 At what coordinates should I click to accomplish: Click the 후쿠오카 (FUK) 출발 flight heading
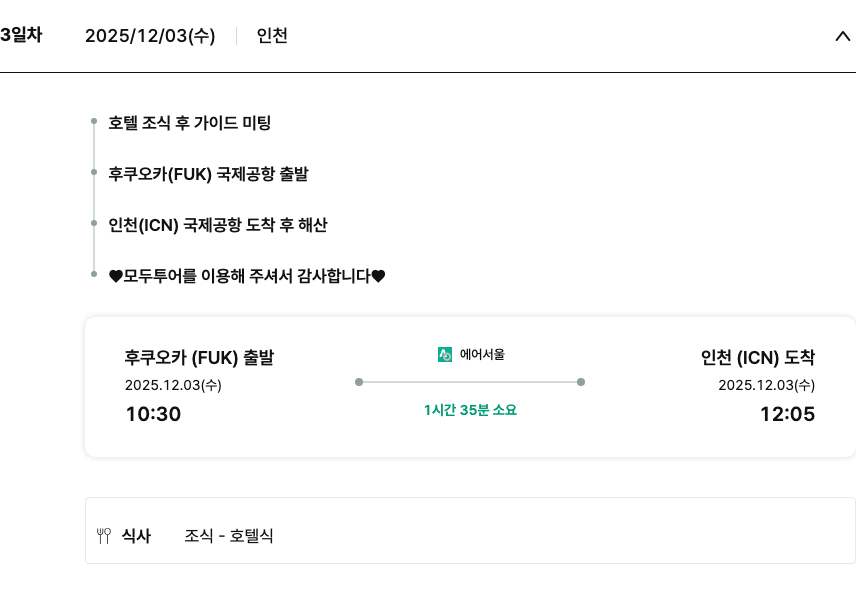tap(199, 357)
